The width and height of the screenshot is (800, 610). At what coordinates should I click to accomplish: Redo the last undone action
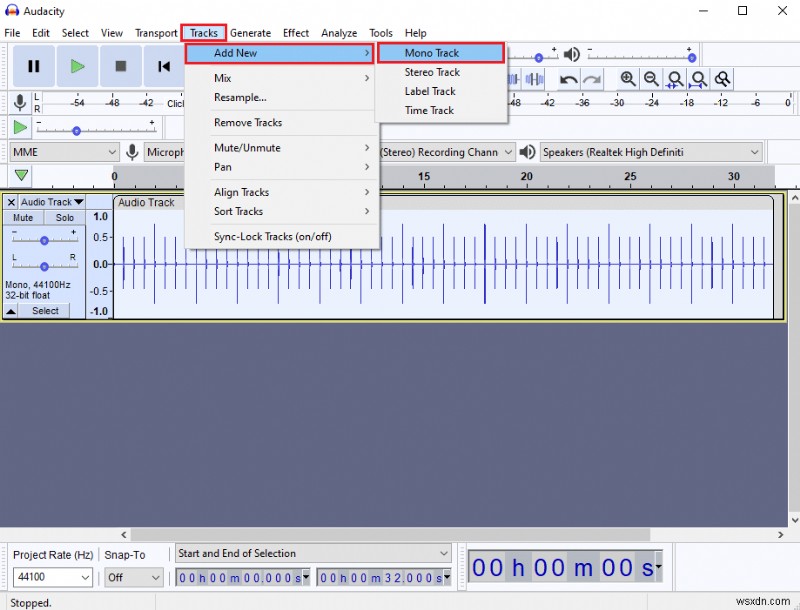click(x=592, y=80)
